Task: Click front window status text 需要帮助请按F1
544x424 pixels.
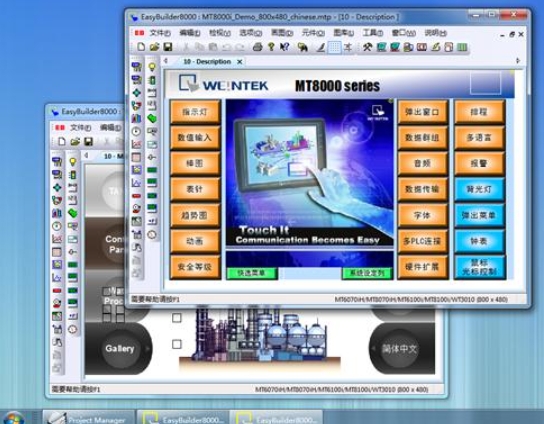Action: tap(155, 299)
